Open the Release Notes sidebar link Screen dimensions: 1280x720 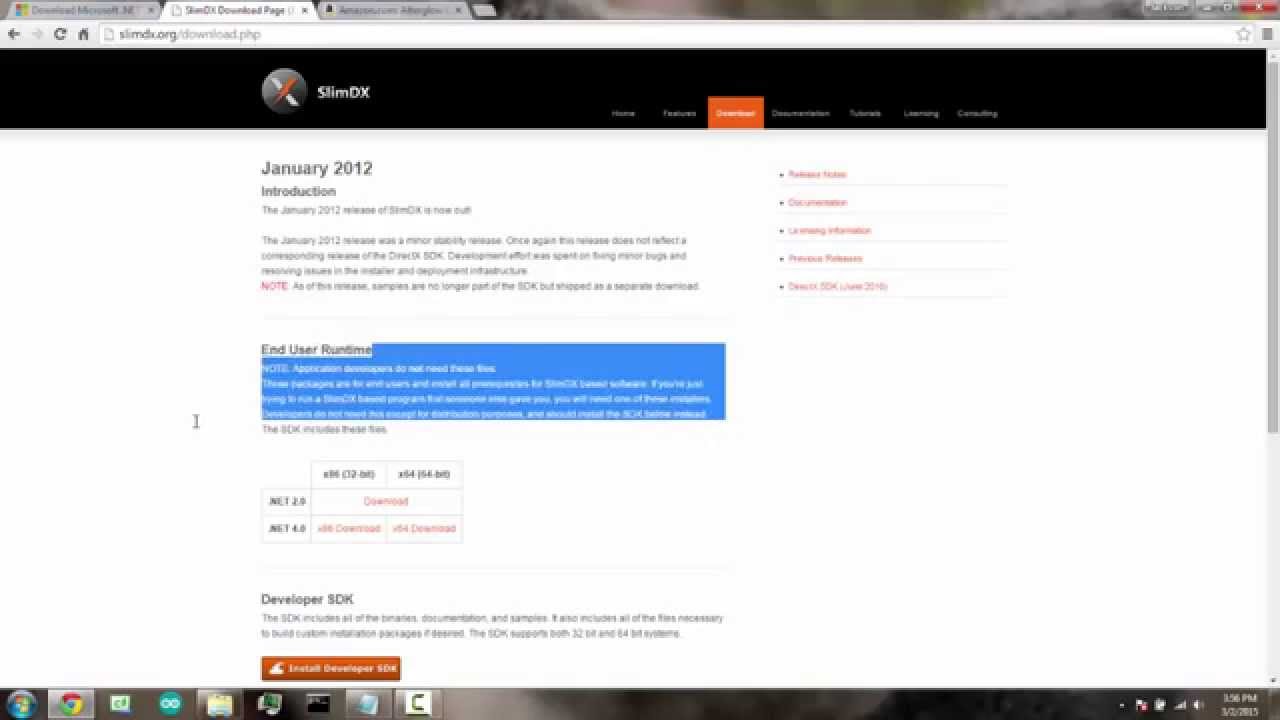817,175
